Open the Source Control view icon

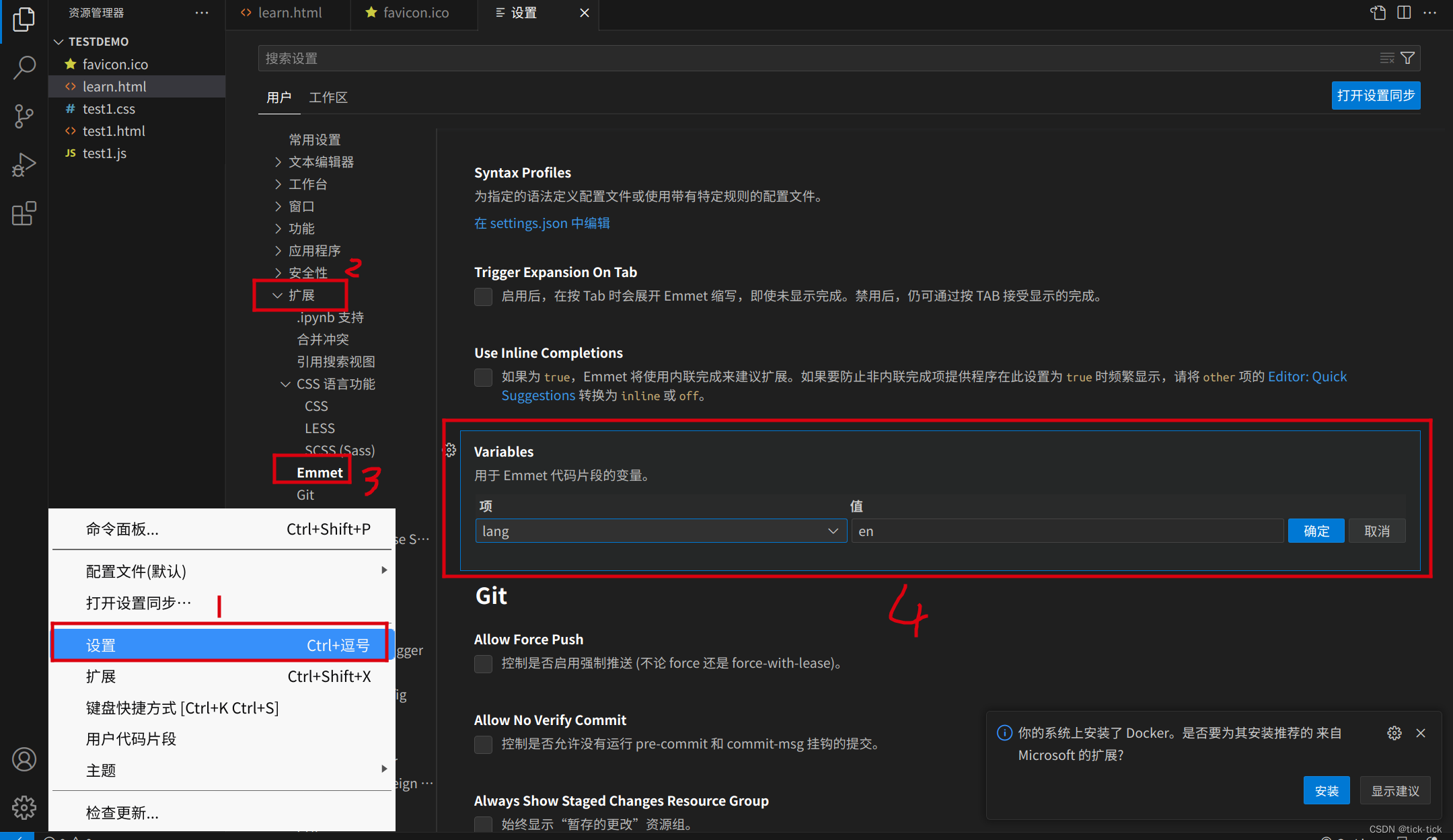click(24, 116)
